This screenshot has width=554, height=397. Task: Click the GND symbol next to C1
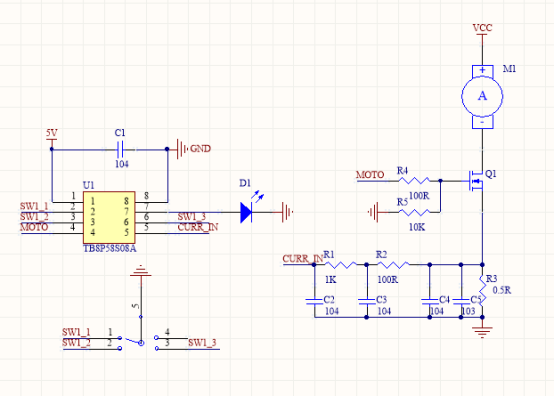pos(181,149)
